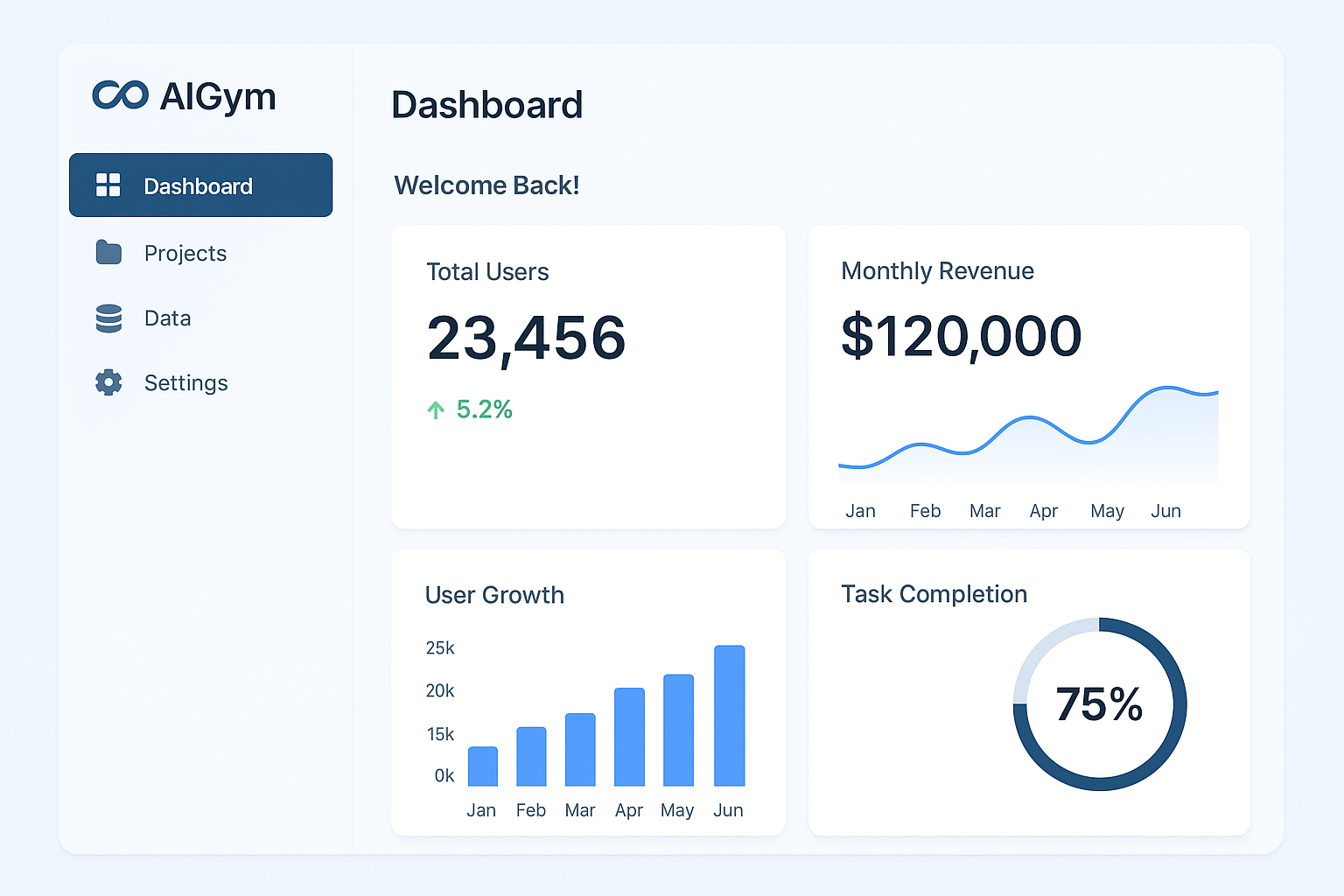
Task: Click the Settings gear icon
Action: pyautogui.click(x=108, y=382)
